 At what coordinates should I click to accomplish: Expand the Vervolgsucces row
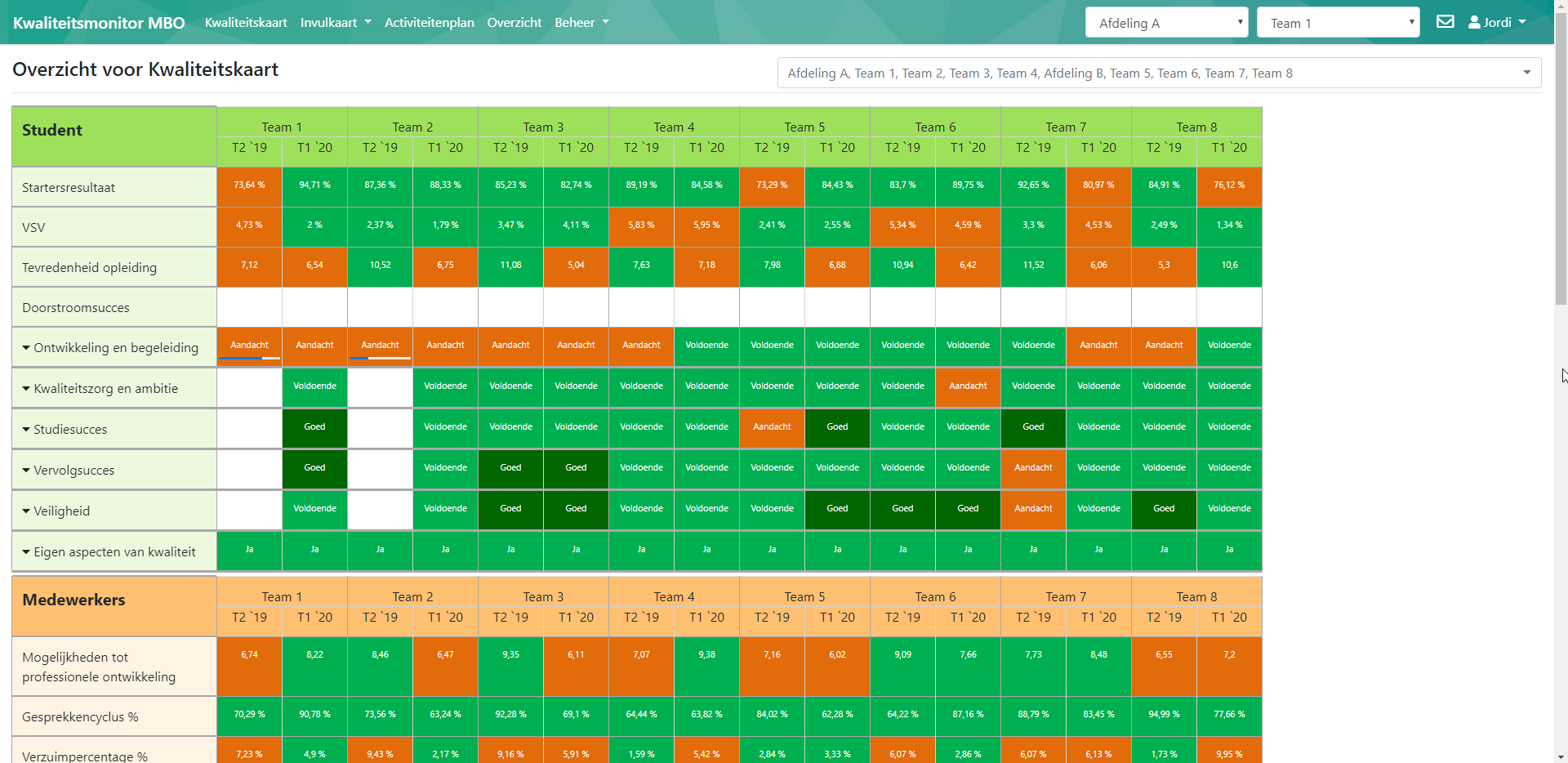68,471
